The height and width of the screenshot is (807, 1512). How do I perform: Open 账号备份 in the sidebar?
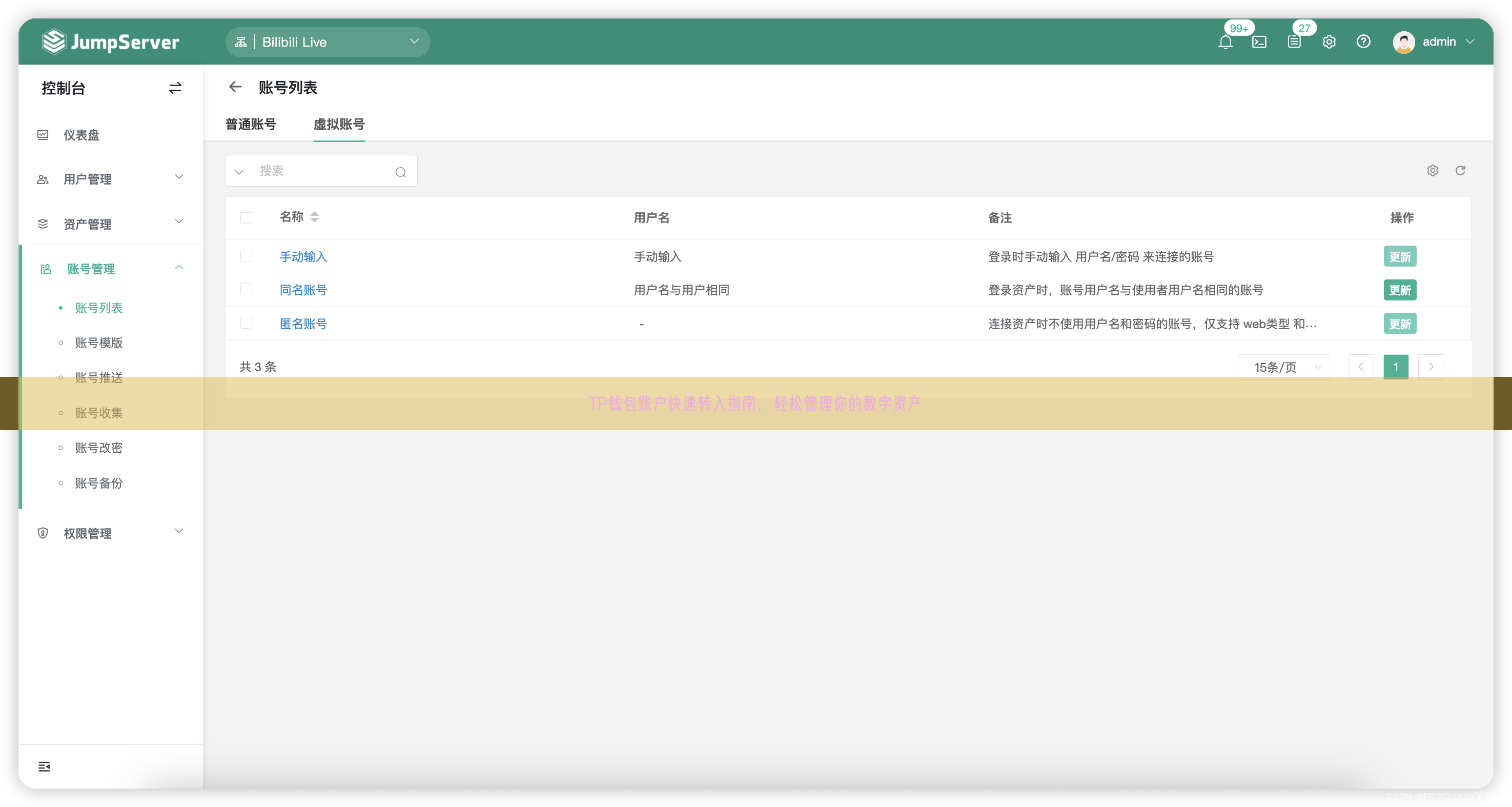pos(98,483)
